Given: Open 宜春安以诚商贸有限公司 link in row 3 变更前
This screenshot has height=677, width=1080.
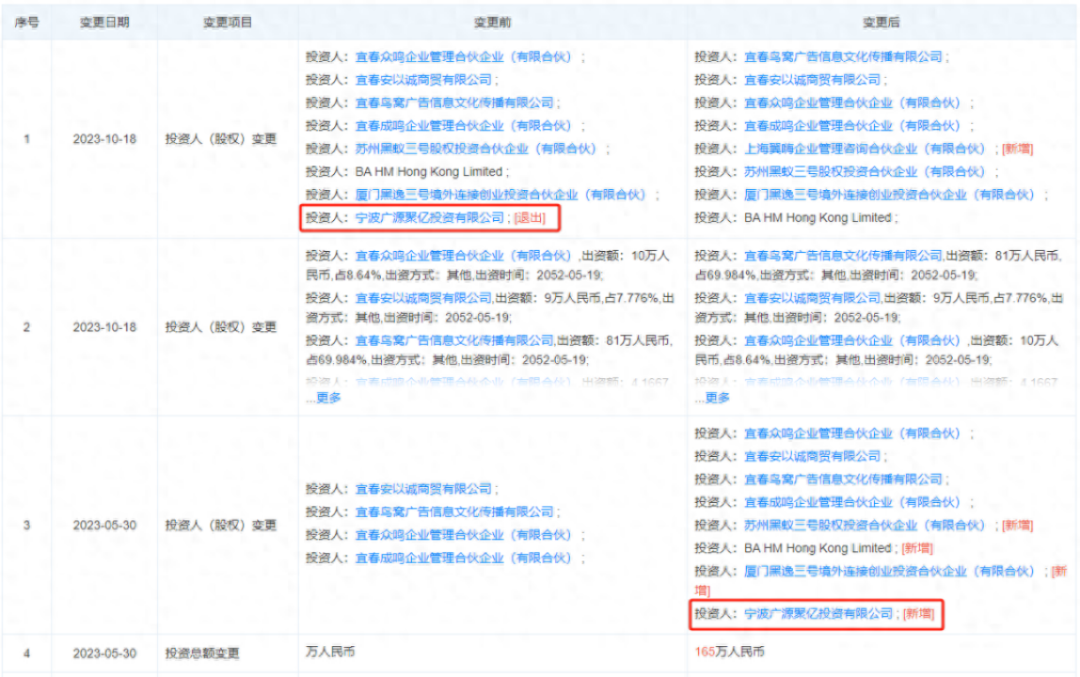Looking at the screenshot, I should [x=424, y=489].
